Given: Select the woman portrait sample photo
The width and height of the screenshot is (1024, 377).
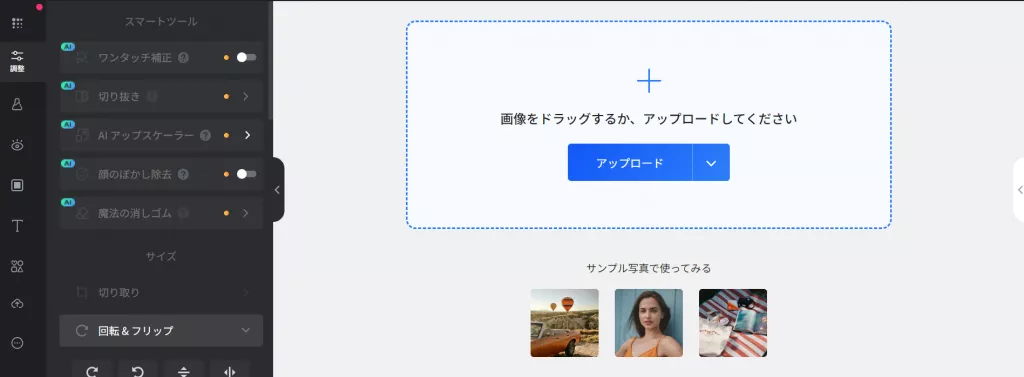Looking at the screenshot, I should pyautogui.click(x=648, y=323).
